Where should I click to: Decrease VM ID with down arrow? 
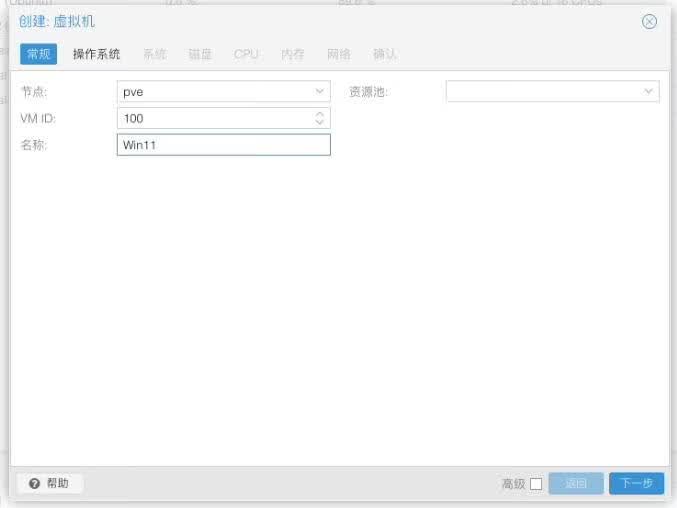point(320,122)
